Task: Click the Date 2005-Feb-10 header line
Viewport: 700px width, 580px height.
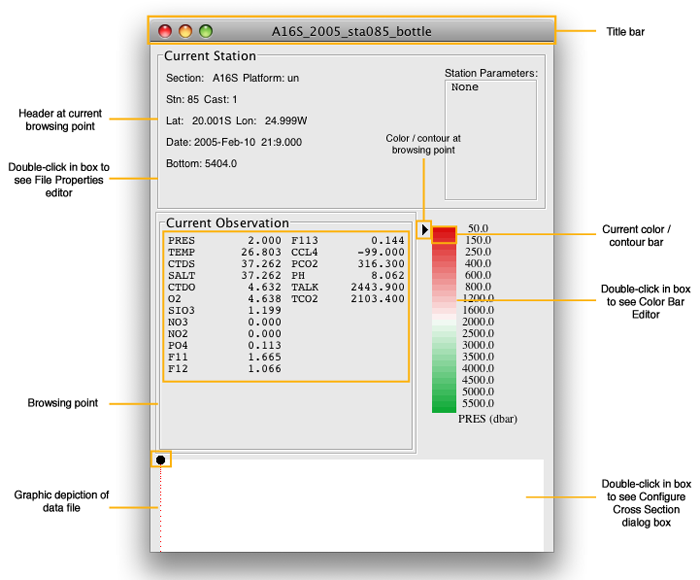Action: tap(235, 142)
